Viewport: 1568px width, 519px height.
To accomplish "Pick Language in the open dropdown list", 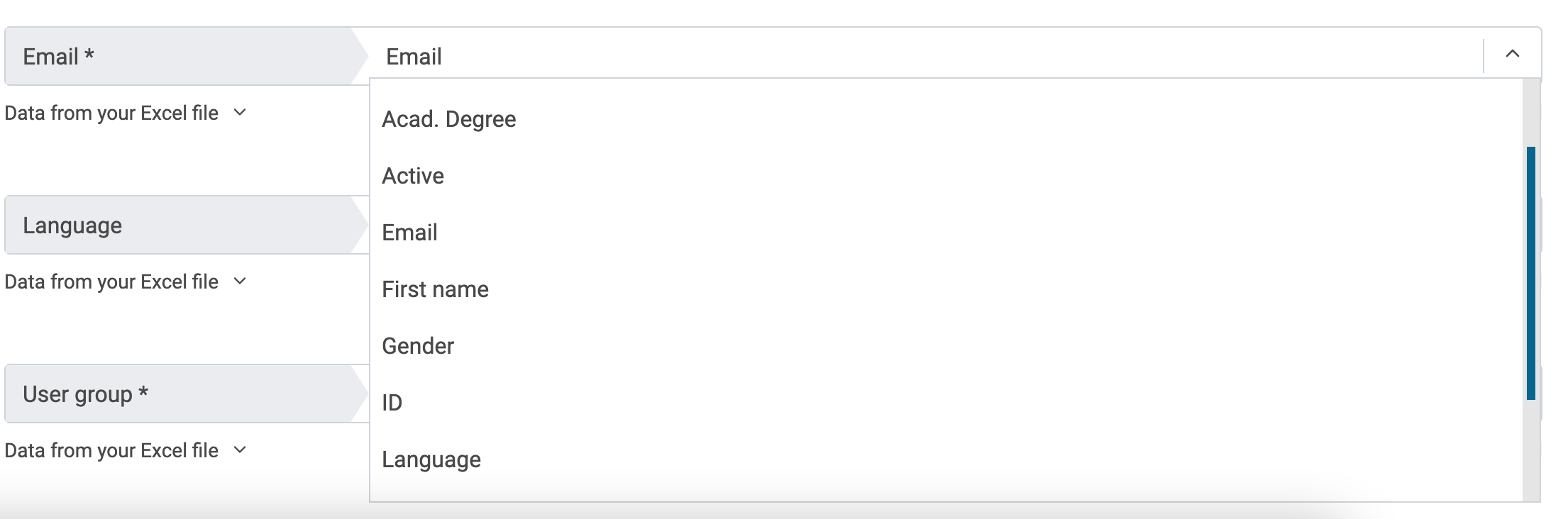I will pyautogui.click(x=431, y=459).
